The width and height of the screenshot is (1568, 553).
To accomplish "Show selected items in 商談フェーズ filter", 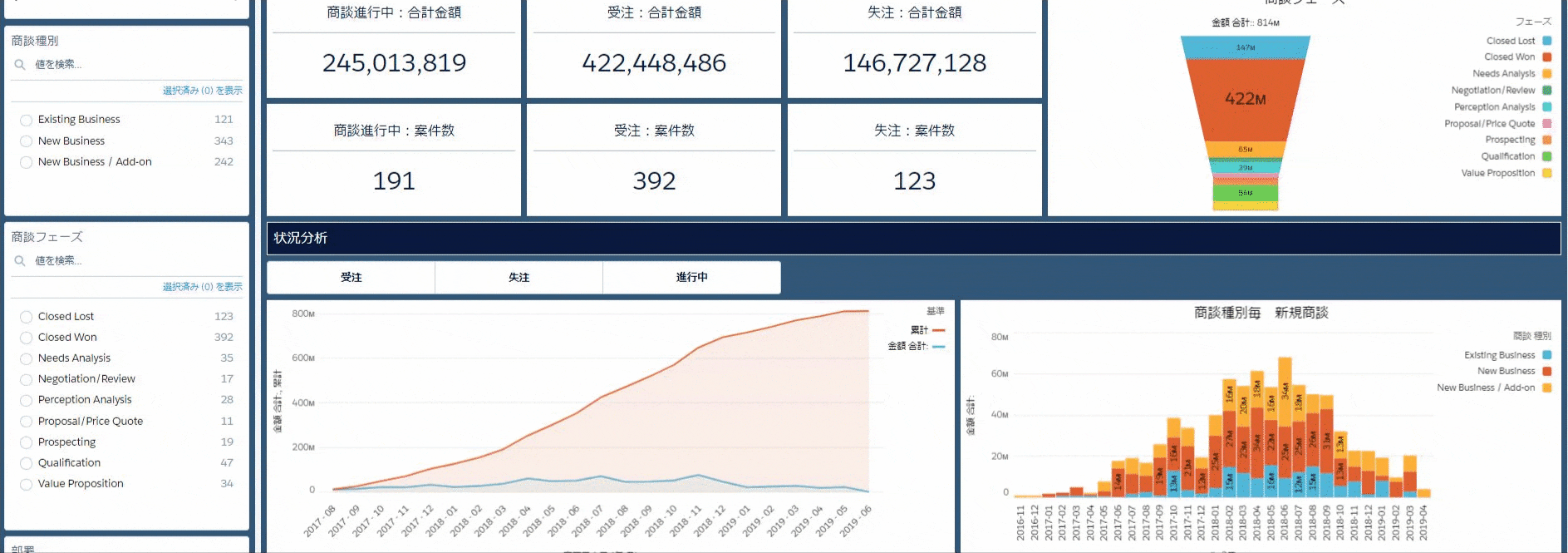I will click(203, 287).
